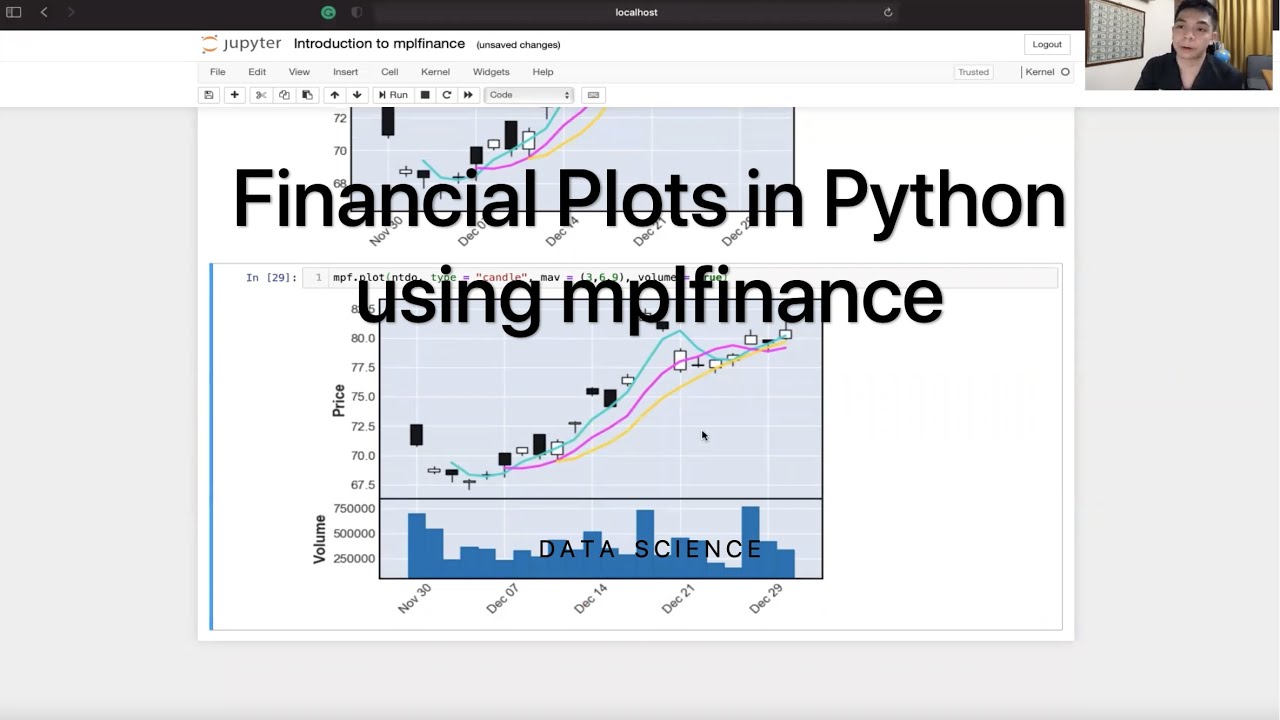The image size is (1280, 720).
Task: Click the kernel idle circle indicator
Action: [1065, 72]
